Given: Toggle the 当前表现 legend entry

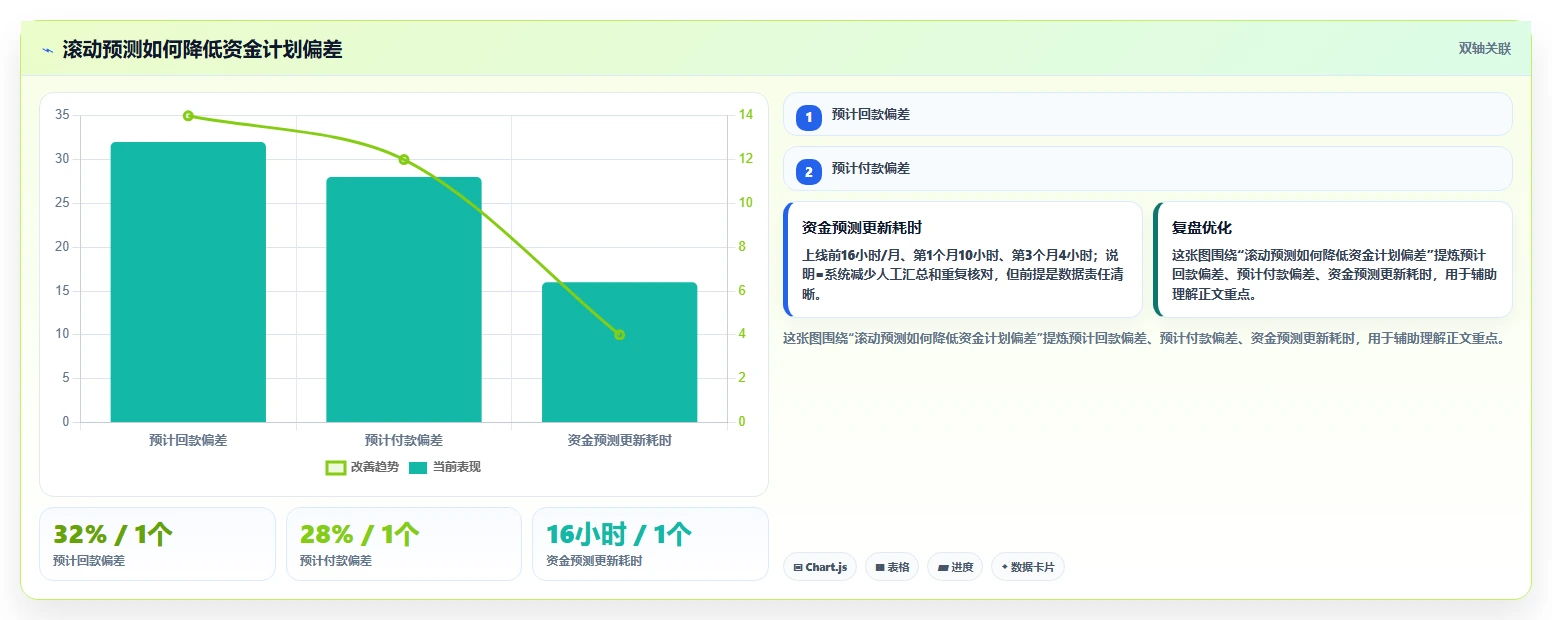Looking at the screenshot, I should click(445, 467).
